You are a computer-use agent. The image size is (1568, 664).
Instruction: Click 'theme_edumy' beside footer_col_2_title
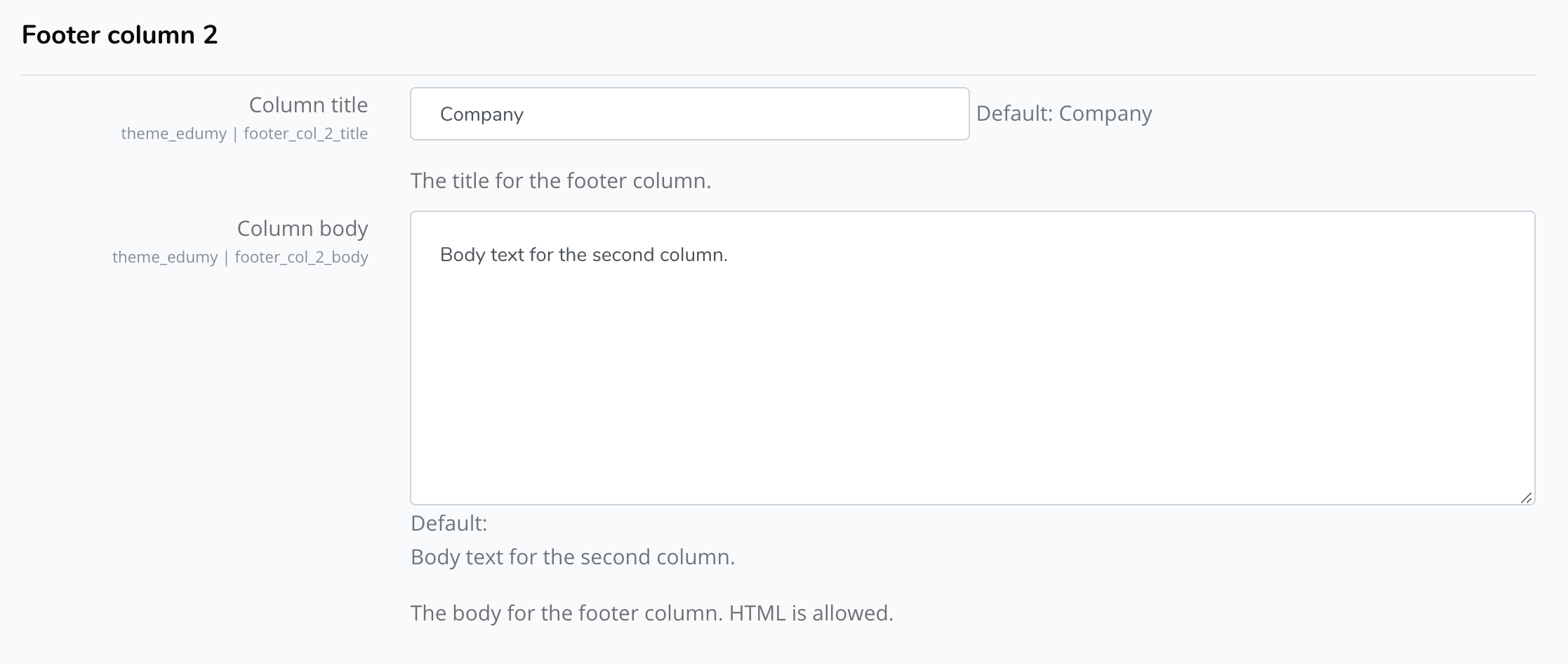click(x=173, y=133)
